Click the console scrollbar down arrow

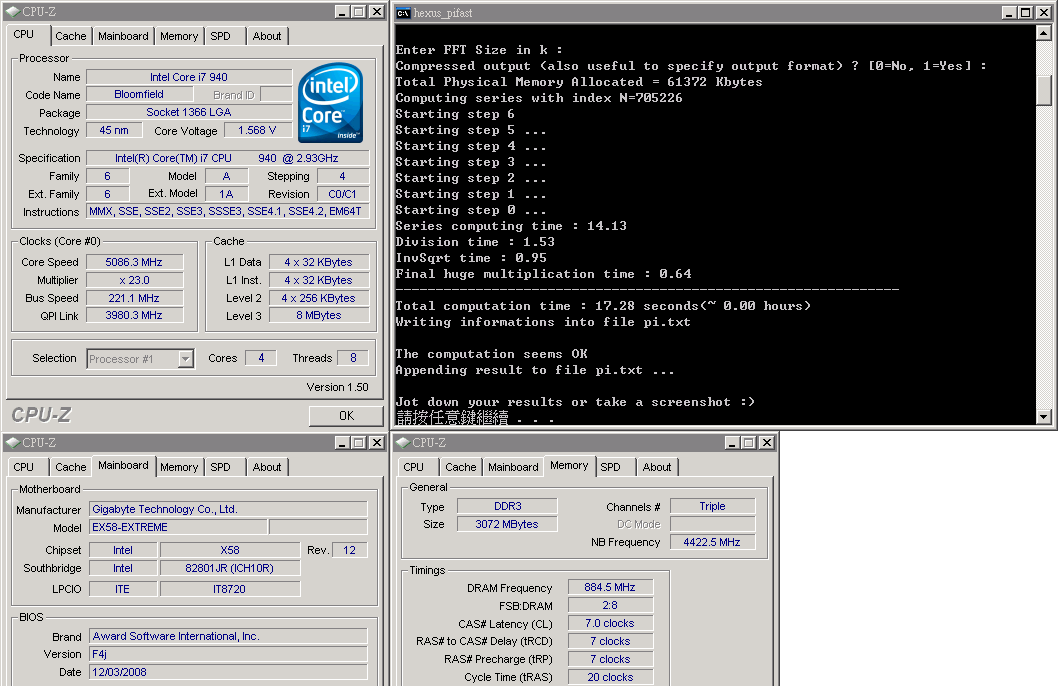click(x=1043, y=417)
